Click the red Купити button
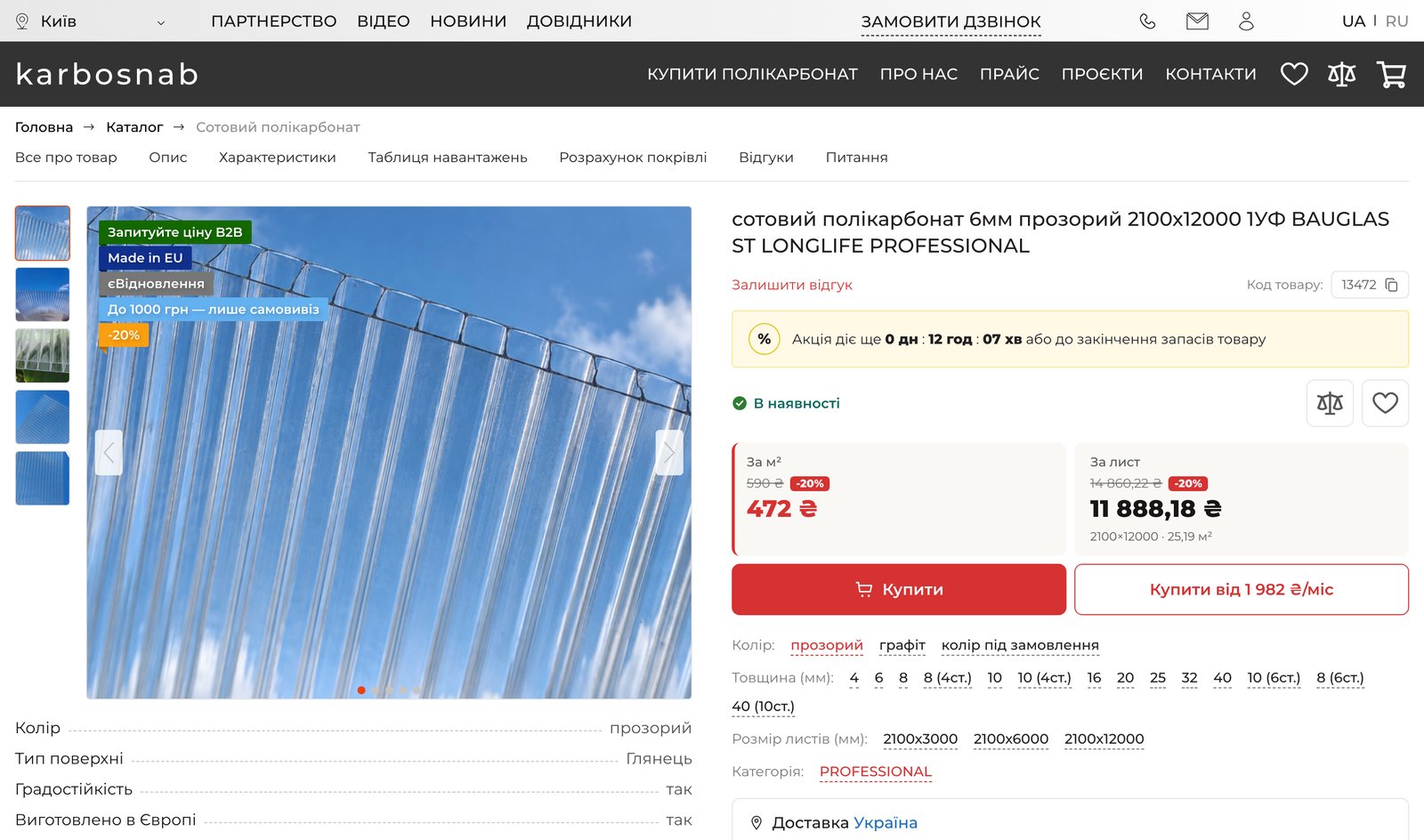The width and height of the screenshot is (1424, 840). 899,589
